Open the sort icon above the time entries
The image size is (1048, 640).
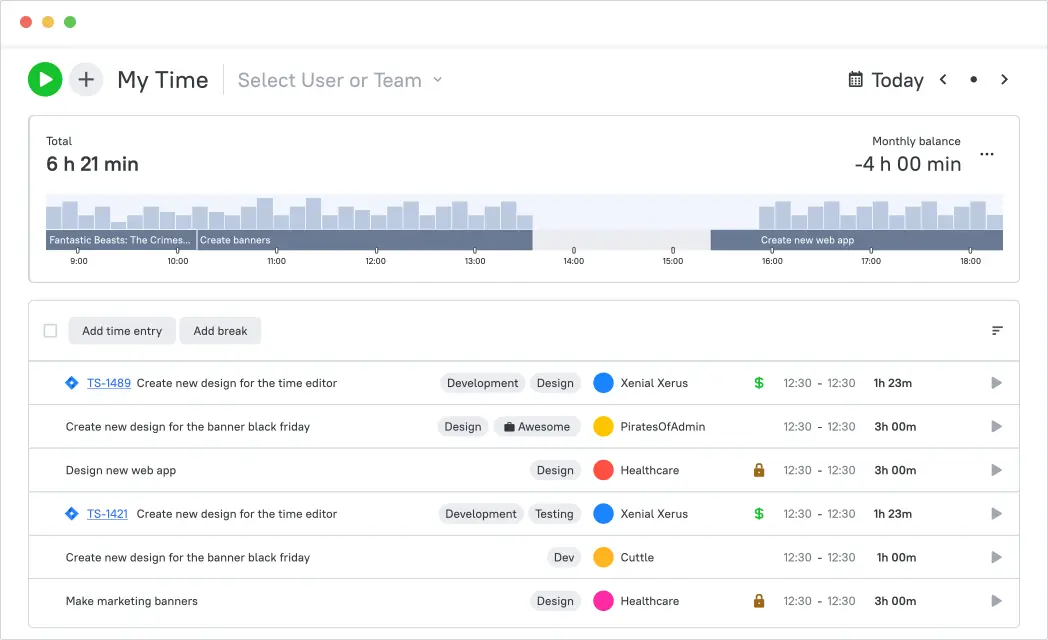[x=996, y=330]
